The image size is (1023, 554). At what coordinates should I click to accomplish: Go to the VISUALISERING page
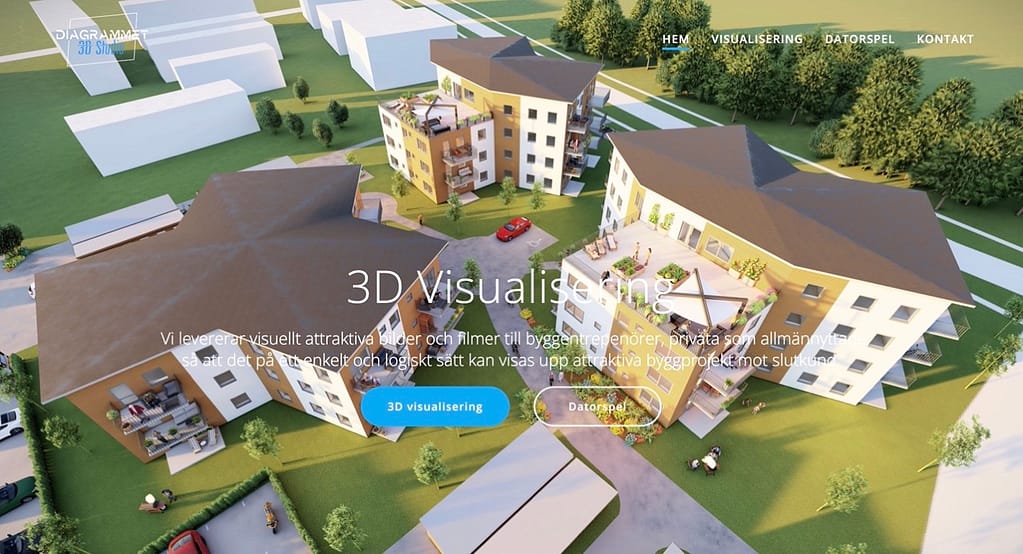point(756,39)
